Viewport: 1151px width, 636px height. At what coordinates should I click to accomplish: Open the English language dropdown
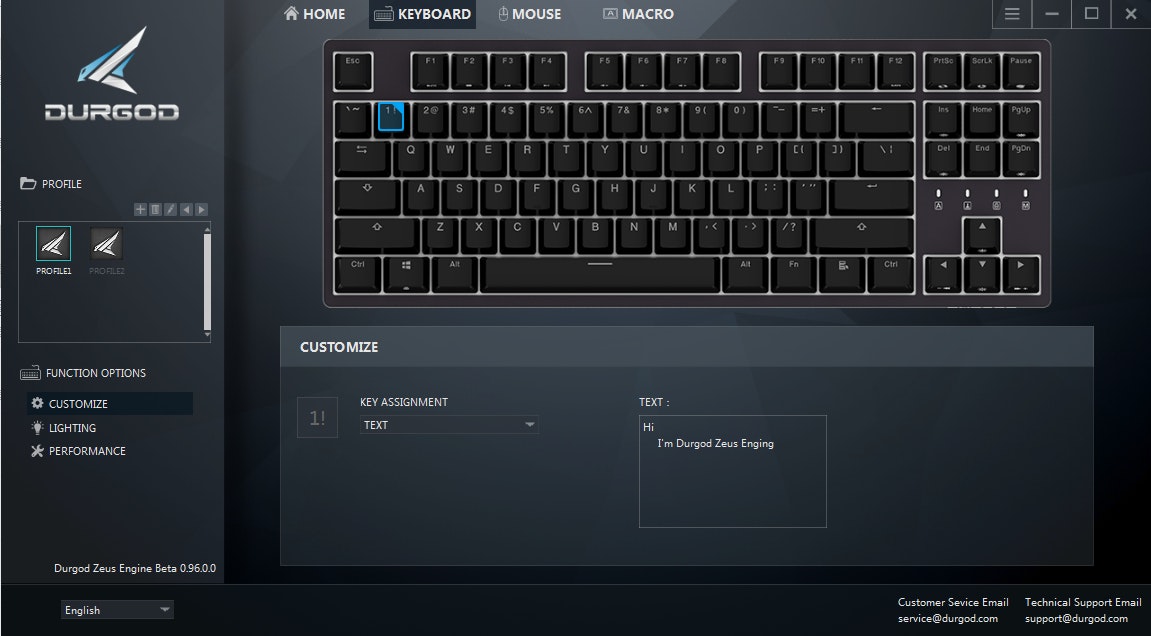[x=117, y=610]
